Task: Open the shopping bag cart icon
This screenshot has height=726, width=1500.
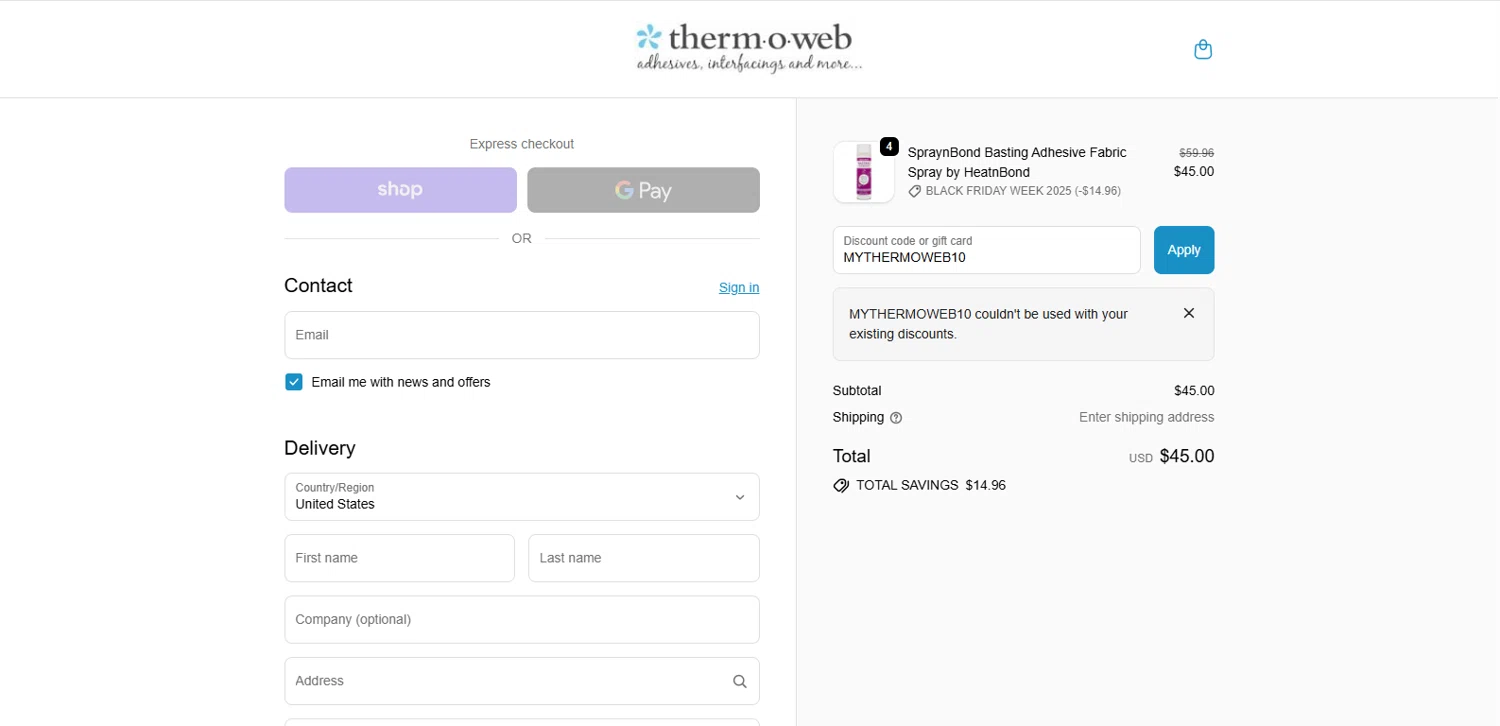Action: coord(1203,49)
